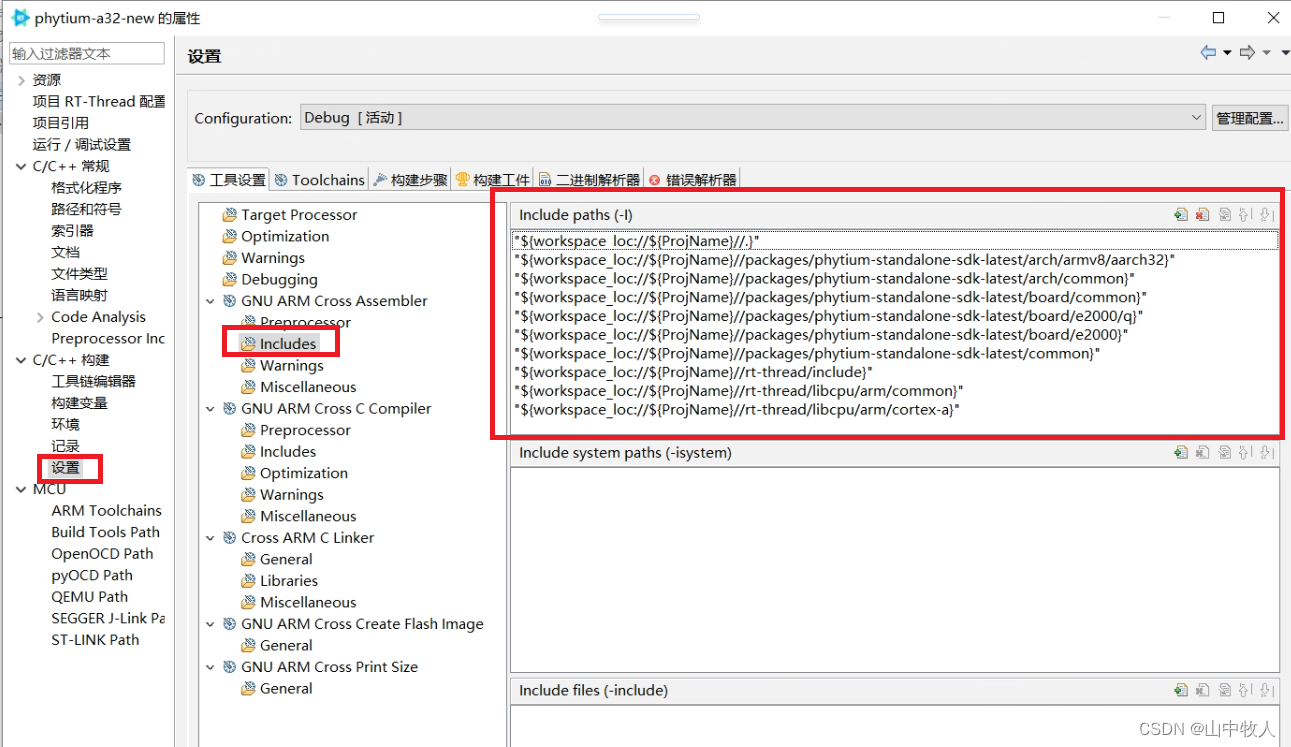Open 运行 / 调试设置 page
1291x747 pixels.
(x=82, y=145)
